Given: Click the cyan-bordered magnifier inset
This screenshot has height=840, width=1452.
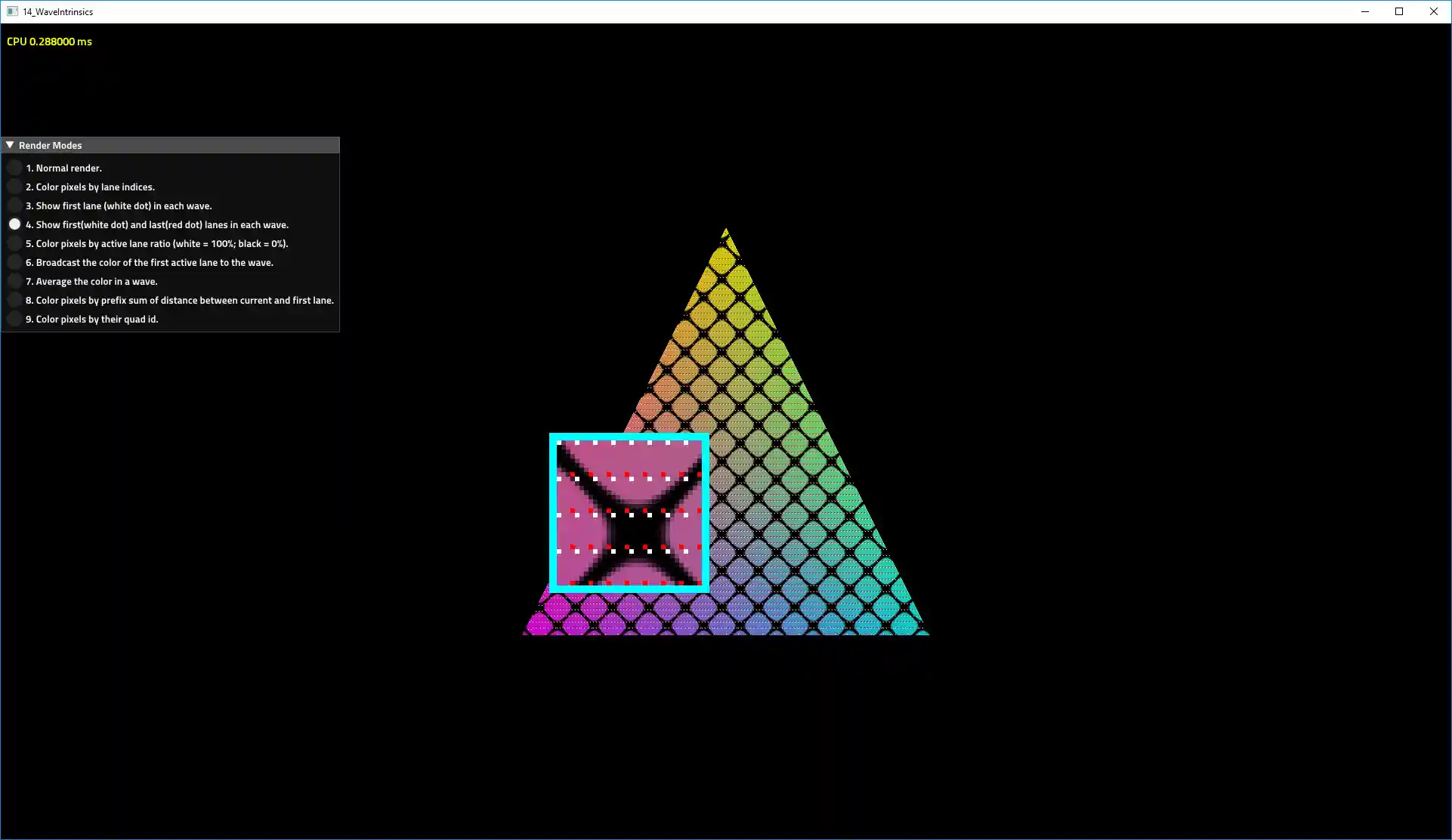Looking at the screenshot, I should pyautogui.click(x=629, y=512).
